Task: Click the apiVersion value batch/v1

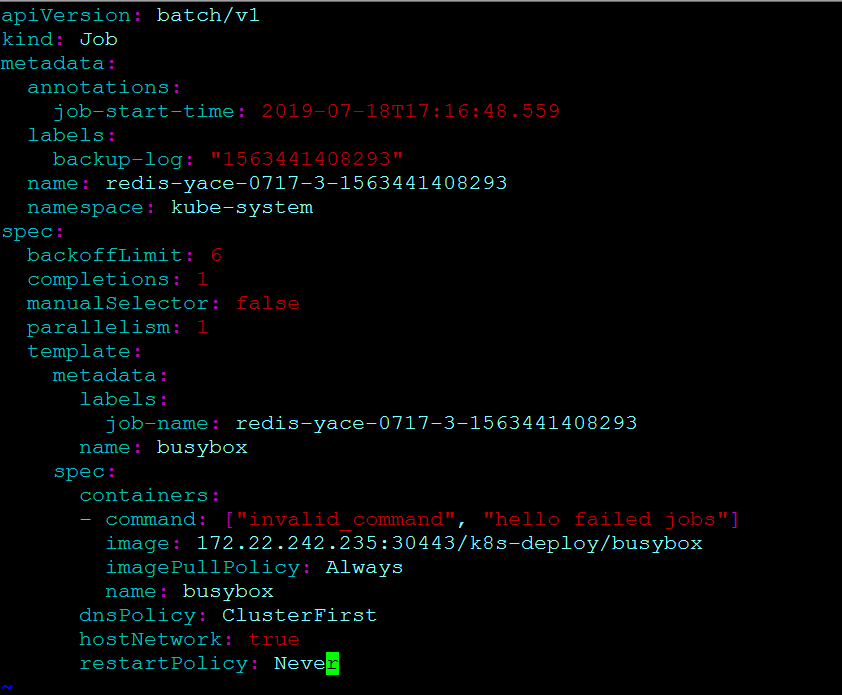Action: click(208, 15)
